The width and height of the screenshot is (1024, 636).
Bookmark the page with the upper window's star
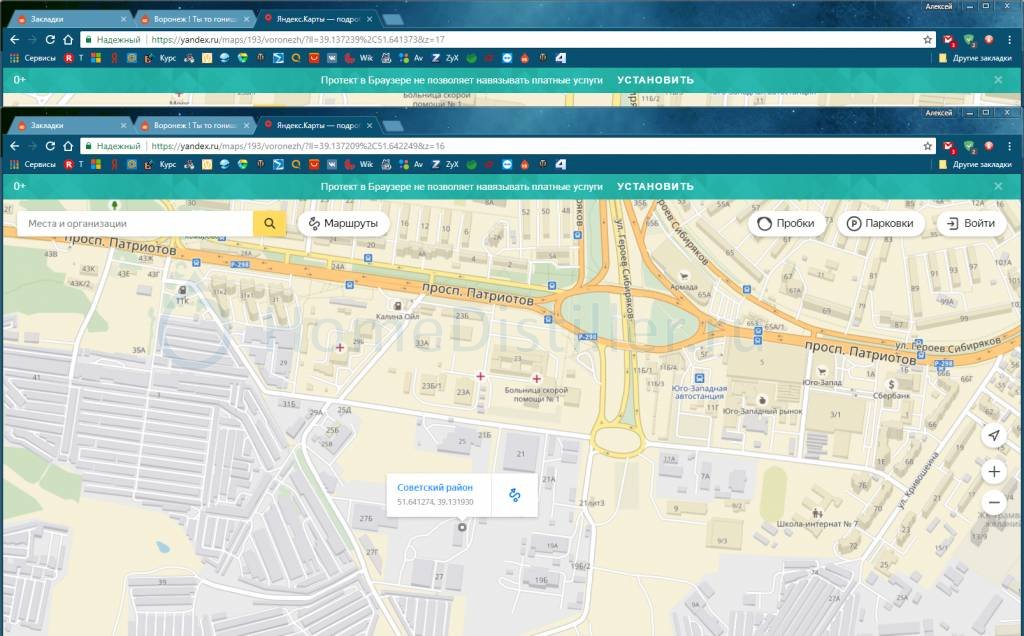click(x=927, y=40)
